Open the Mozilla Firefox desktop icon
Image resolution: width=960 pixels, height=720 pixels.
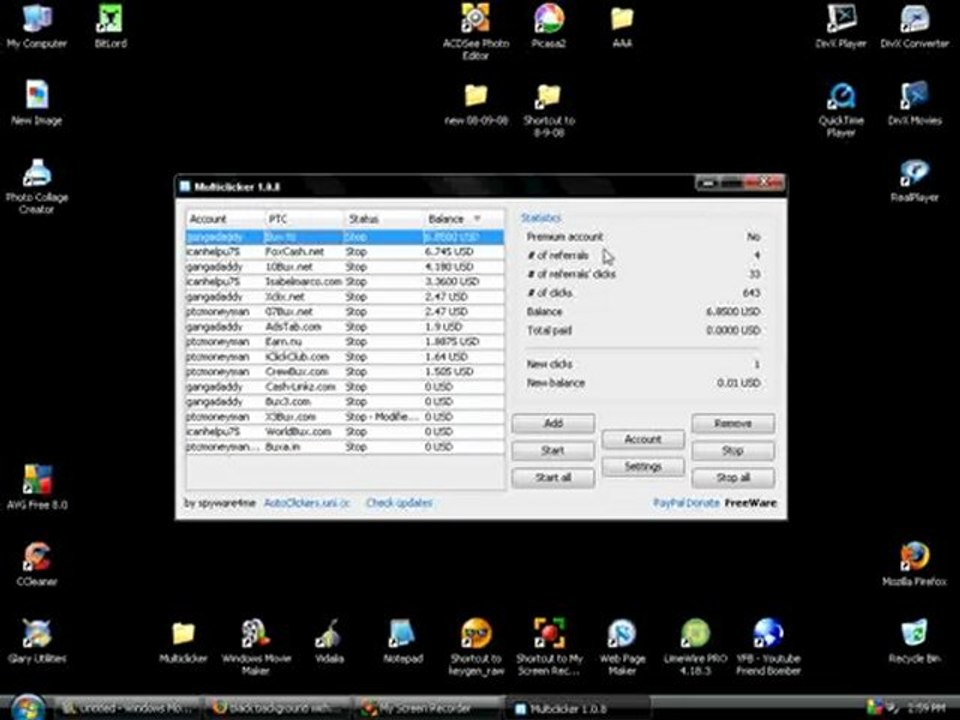915,564
